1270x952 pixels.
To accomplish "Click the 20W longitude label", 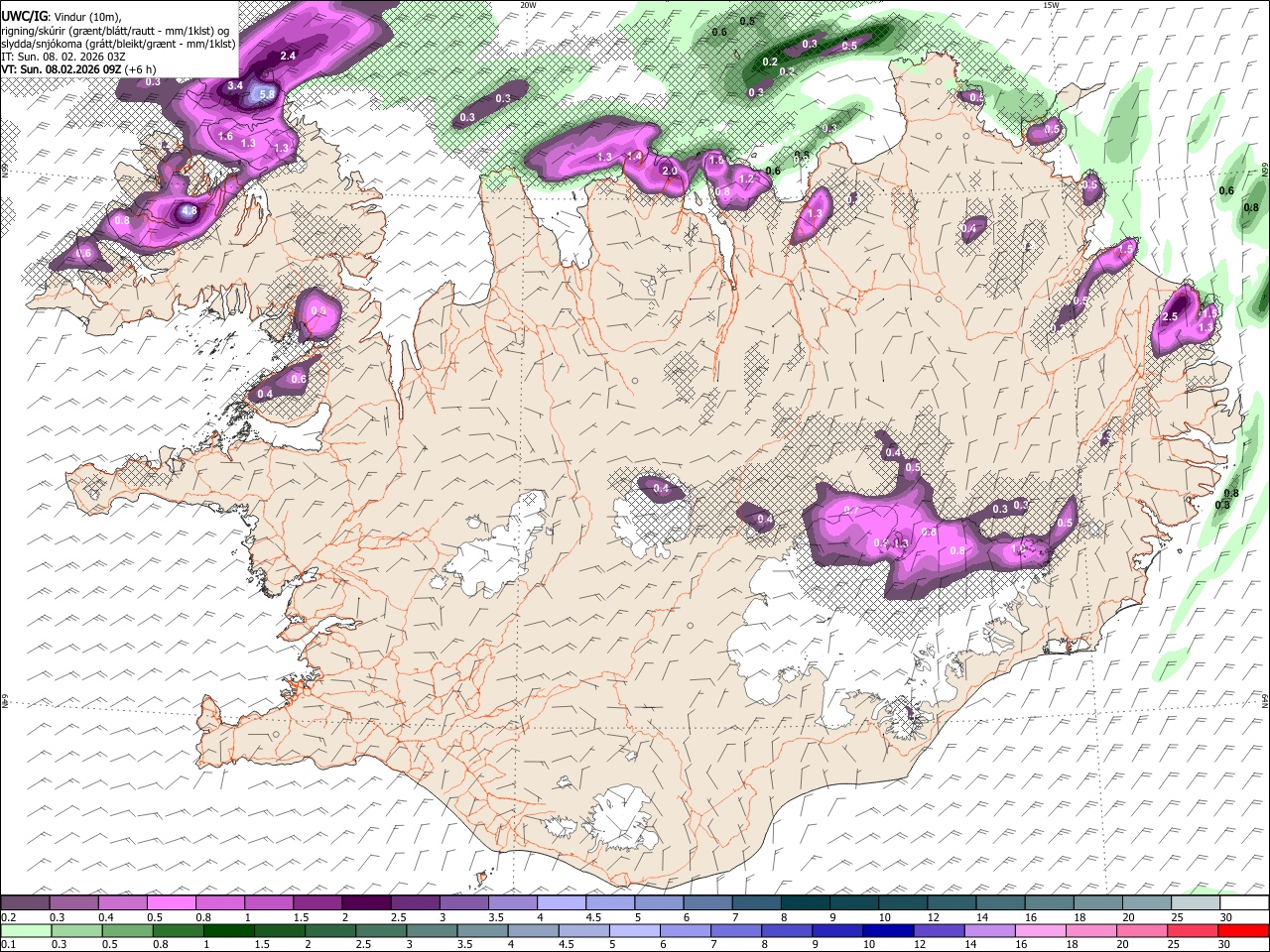I will pyautogui.click(x=528, y=5).
